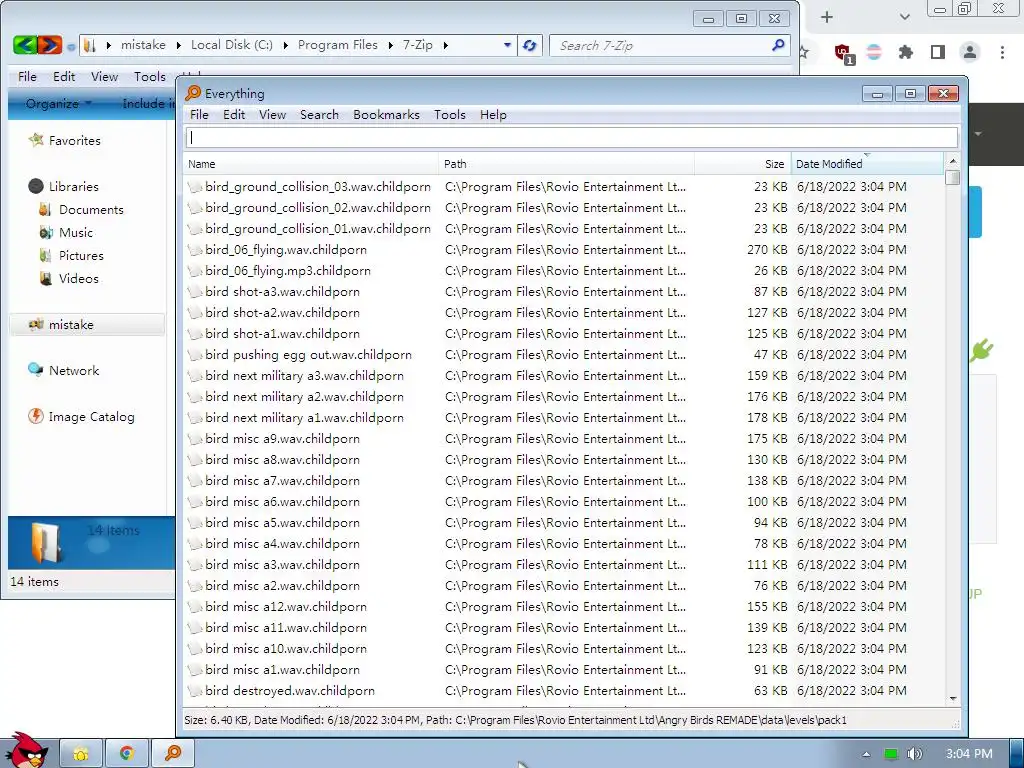Click the green Back arrow in Explorer
Image resolution: width=1024 pixels, height=768 pixels.
(x=25, y=45)
